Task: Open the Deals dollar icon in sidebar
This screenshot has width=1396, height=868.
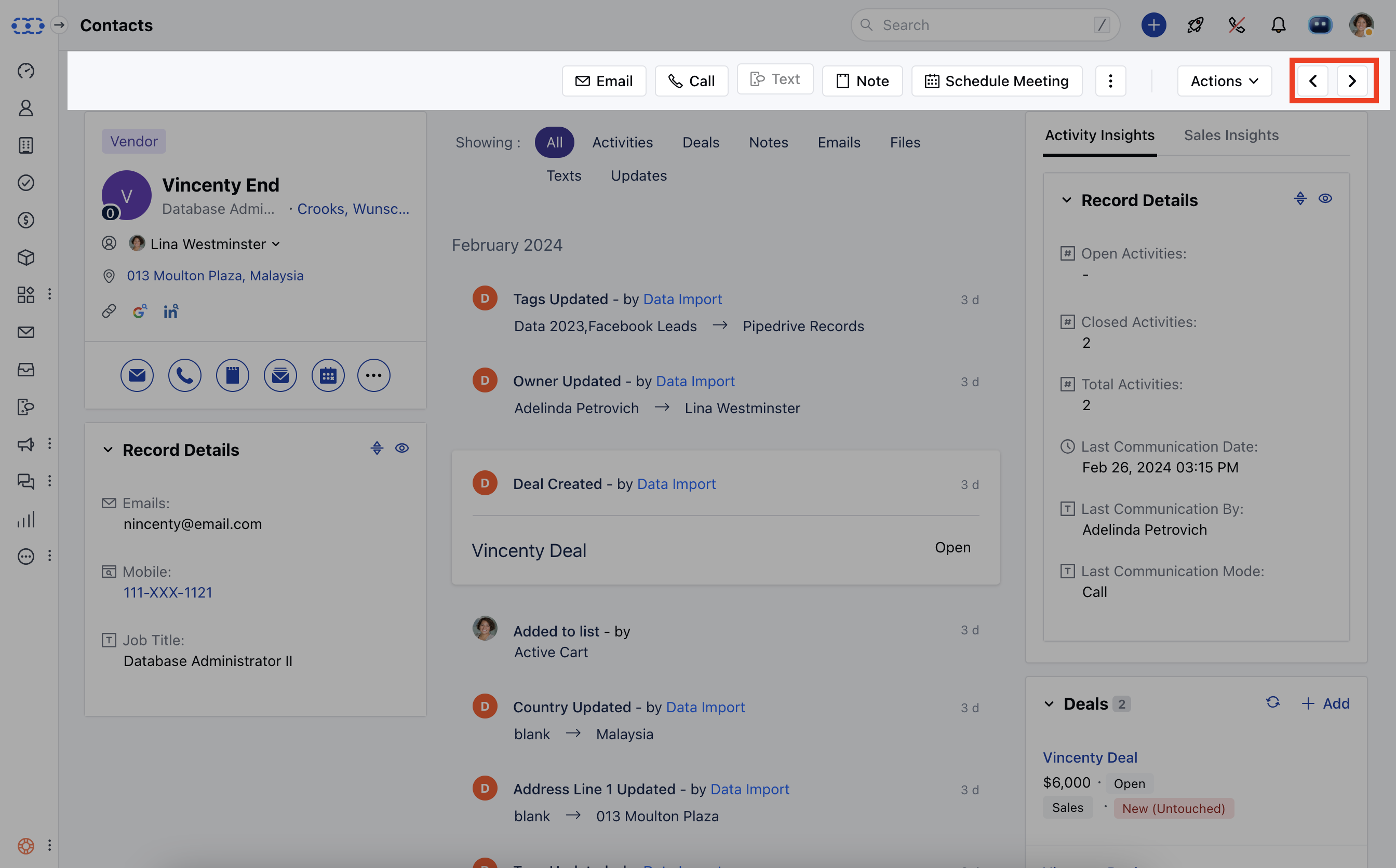Action: tap(26, 220)
